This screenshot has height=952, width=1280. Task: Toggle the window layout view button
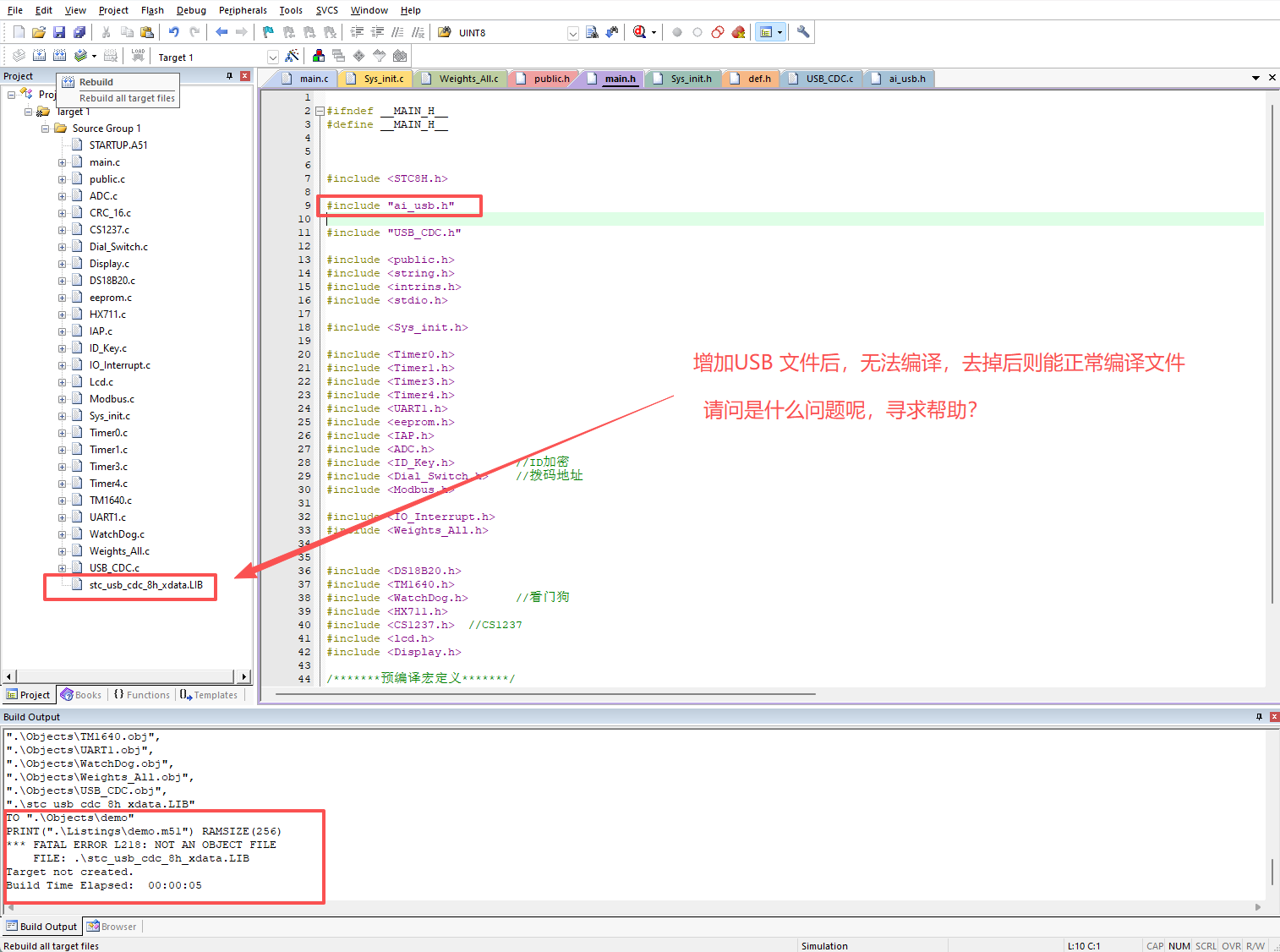pos(766,32)
